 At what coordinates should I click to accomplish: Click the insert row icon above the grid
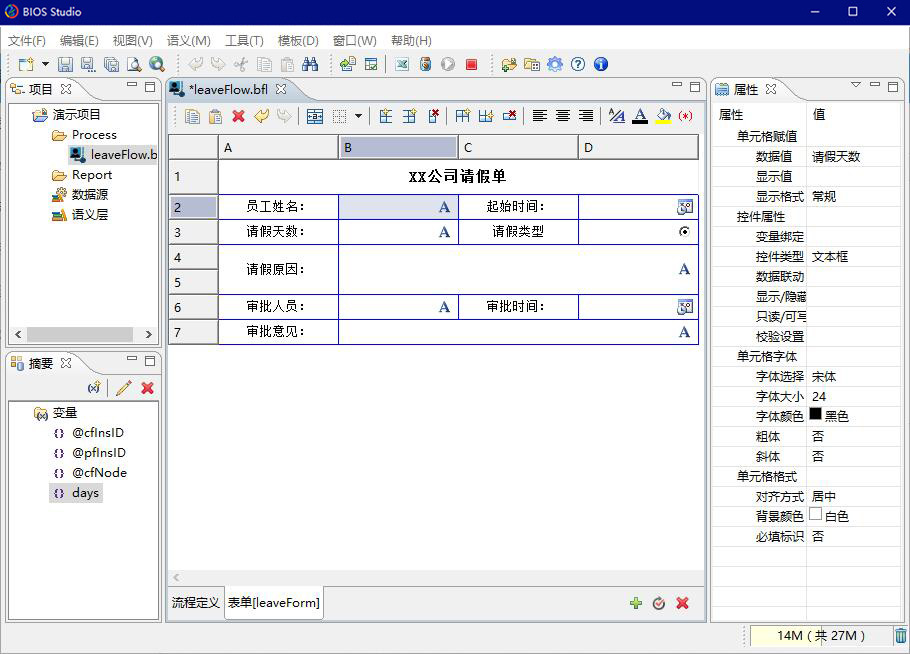pyautogui.click(x=385, y=117)
